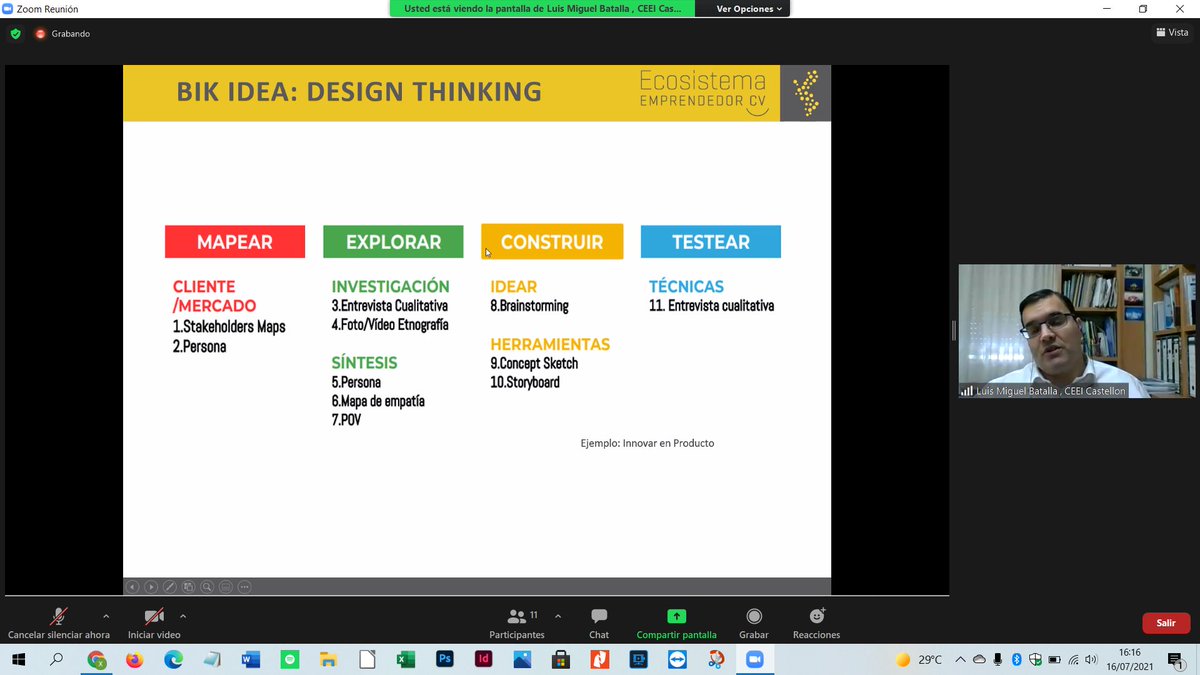Open Firefox from the taskbar
The image size is (1200, 675).
134,660
